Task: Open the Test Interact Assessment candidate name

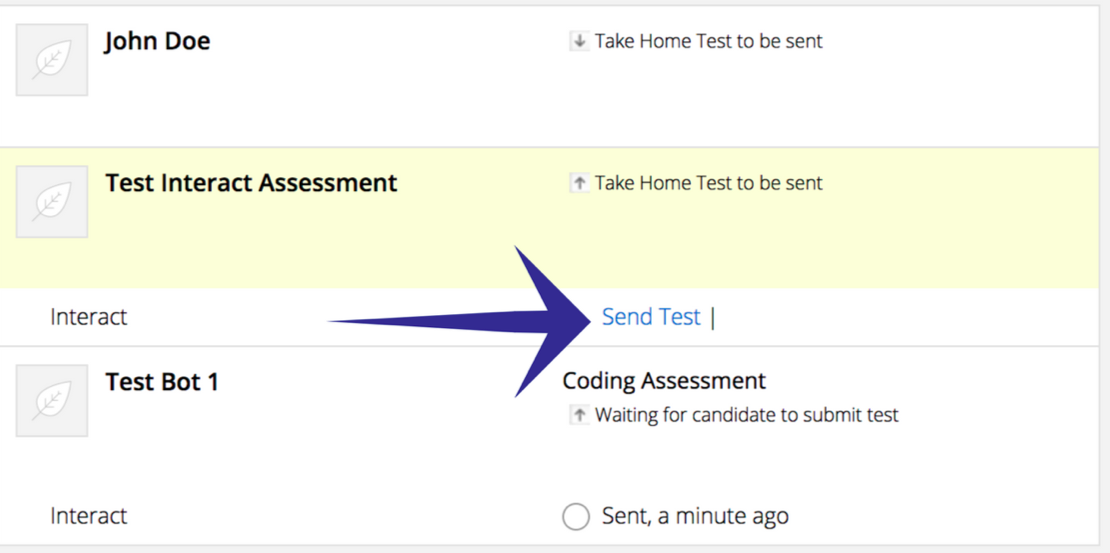Action: 251,183
